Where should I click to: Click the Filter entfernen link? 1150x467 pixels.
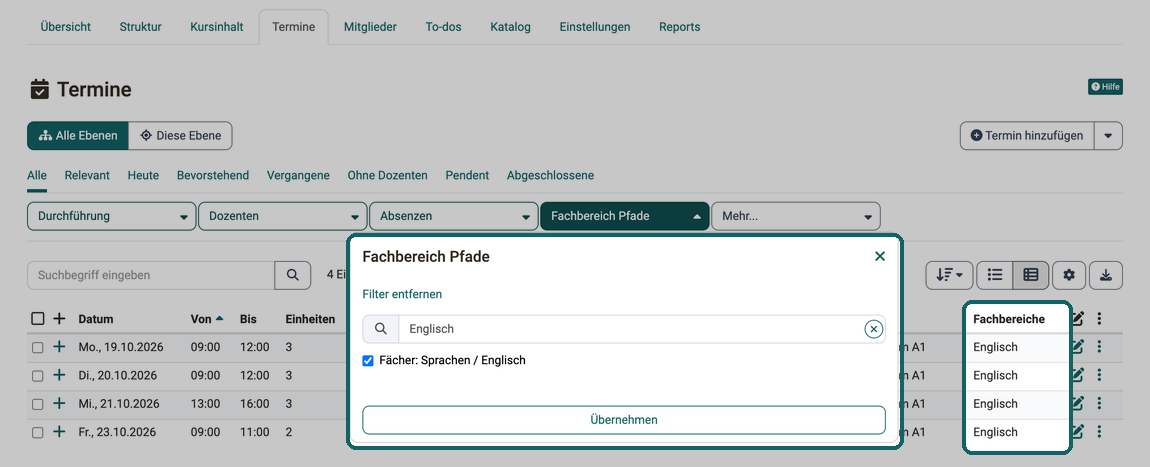[x=402, y=294]
